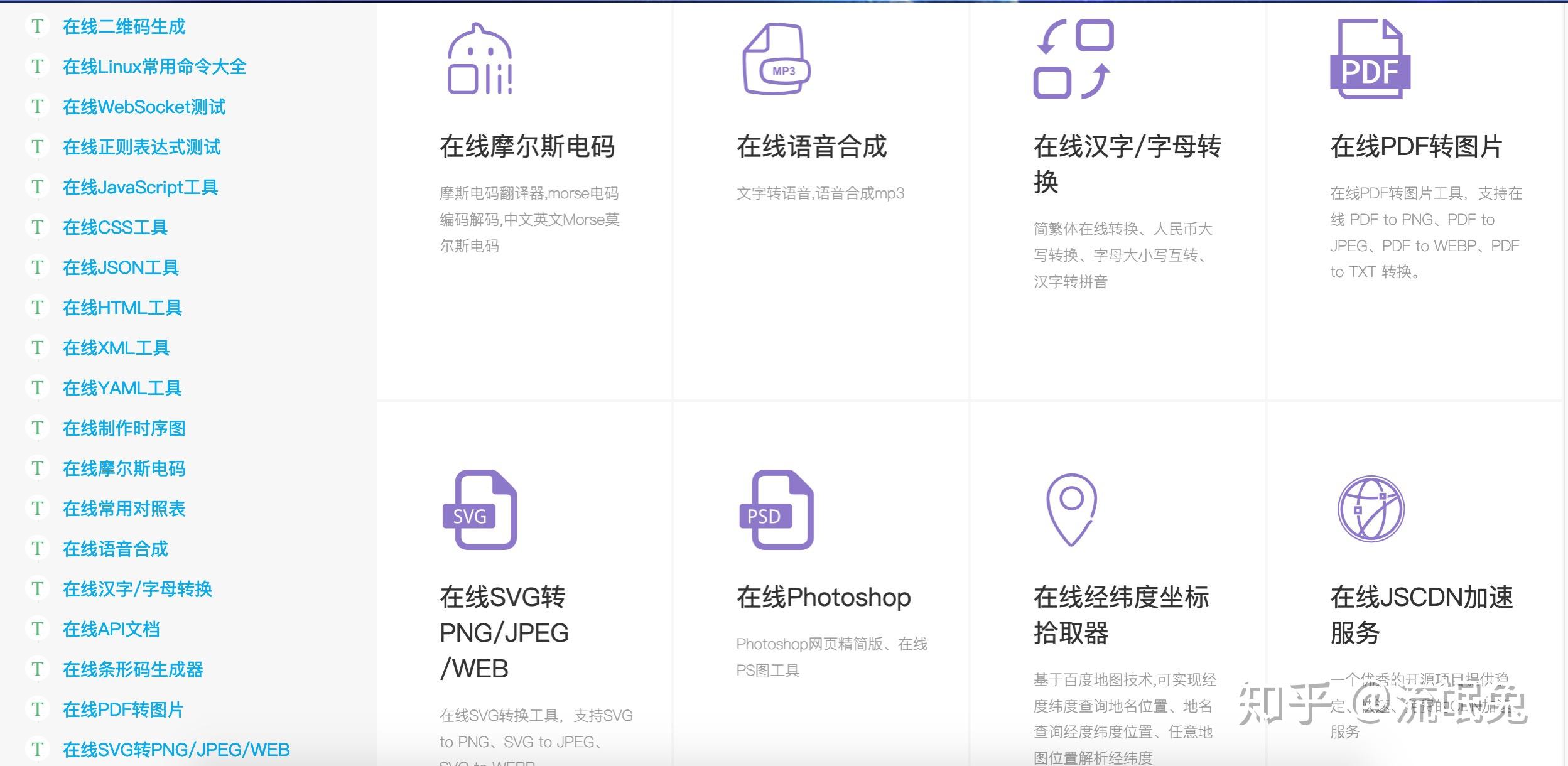Open 在线制作时序图 sidebar link
Image resolution: width=1568 pixels, height=766 pixels.
tap(124, 428)
